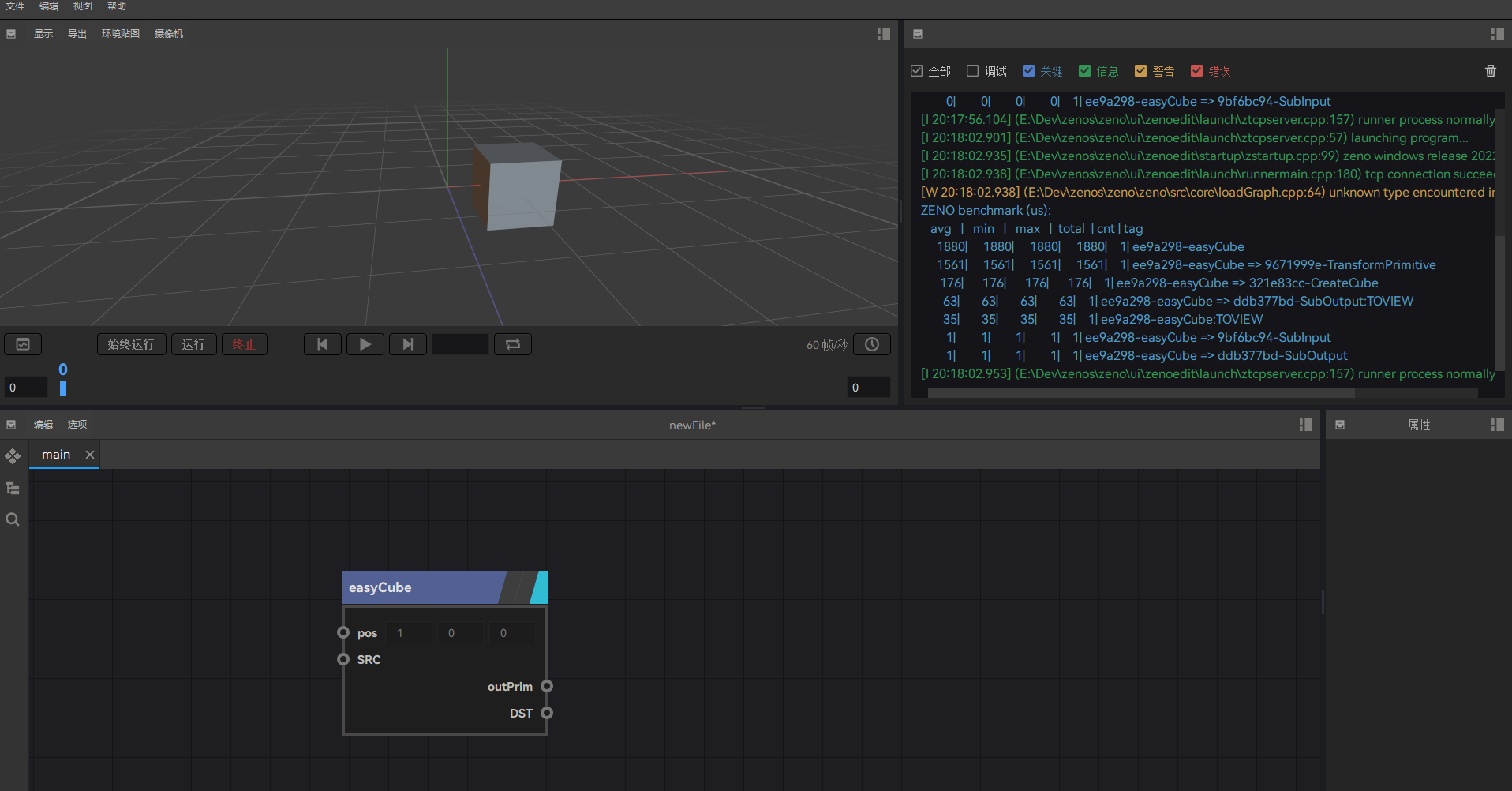This screenshot has height=791, width=1512.
Task: Click log panel dock icon
Action: [x=918, y=34]
